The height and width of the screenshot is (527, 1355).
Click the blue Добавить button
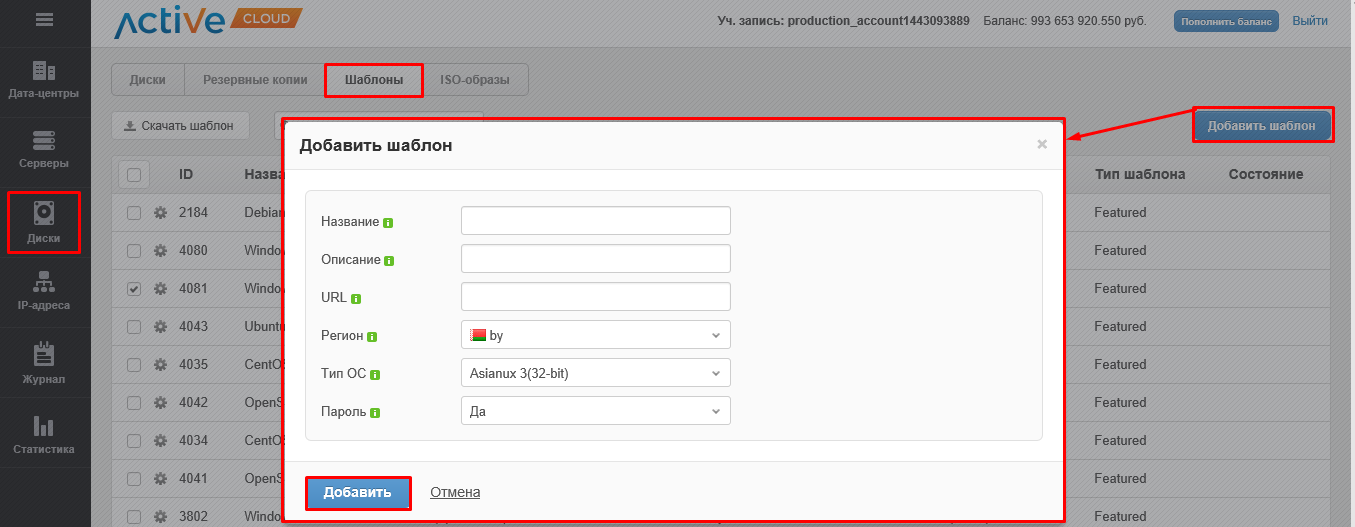[x=357, y=493]
